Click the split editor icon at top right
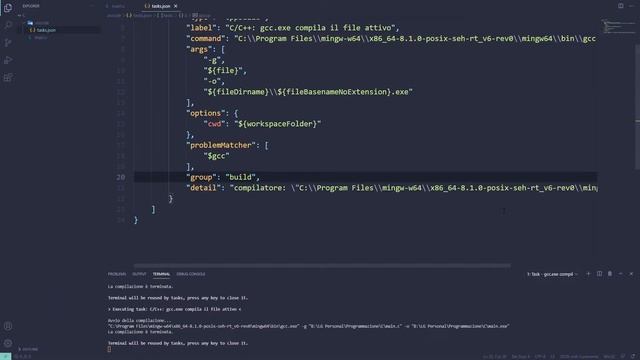640x360 pixels. 620,6
